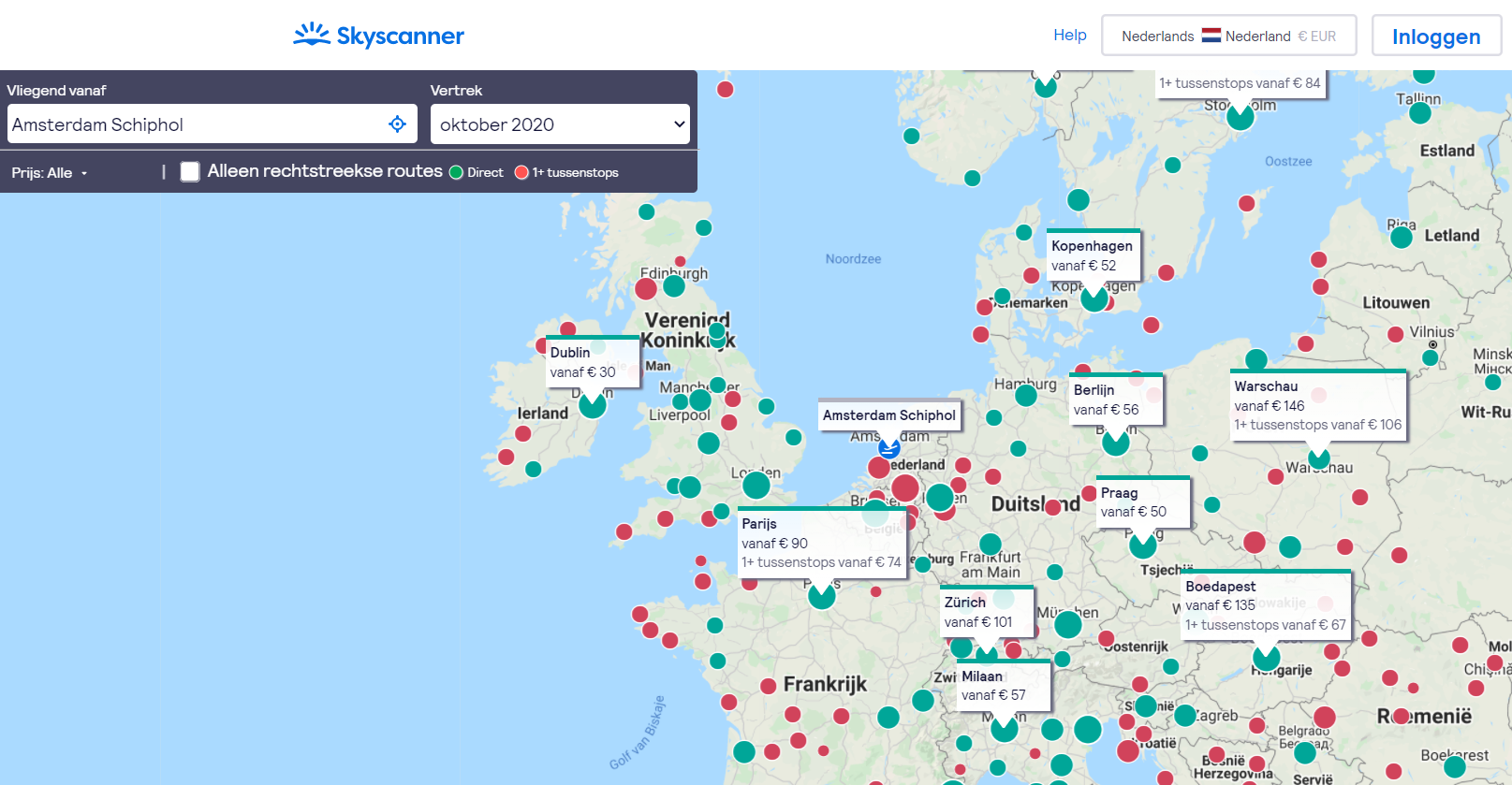The image size is (1512, 785).
Task: Open the Praag vanaf € 50 price card
Action: click(x=1143, y=502)
